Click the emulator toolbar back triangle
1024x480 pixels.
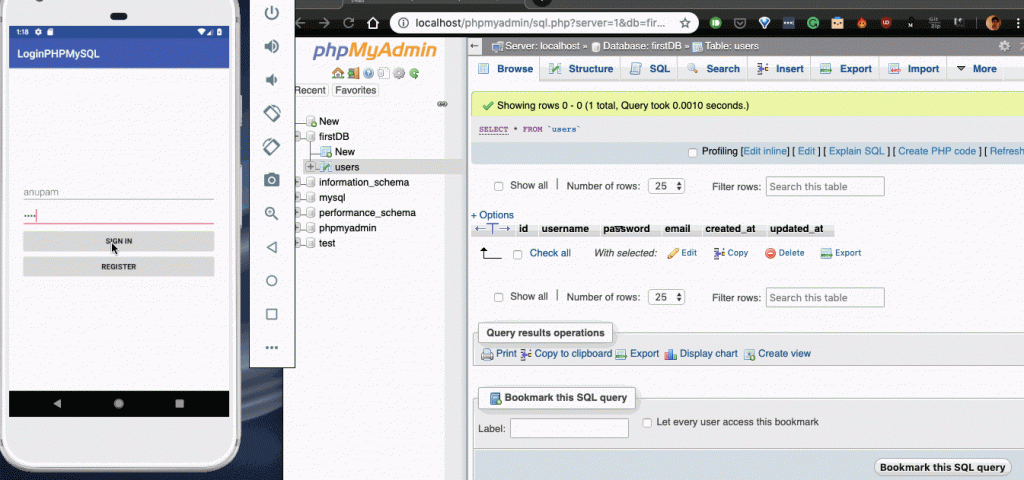(272, 248)
